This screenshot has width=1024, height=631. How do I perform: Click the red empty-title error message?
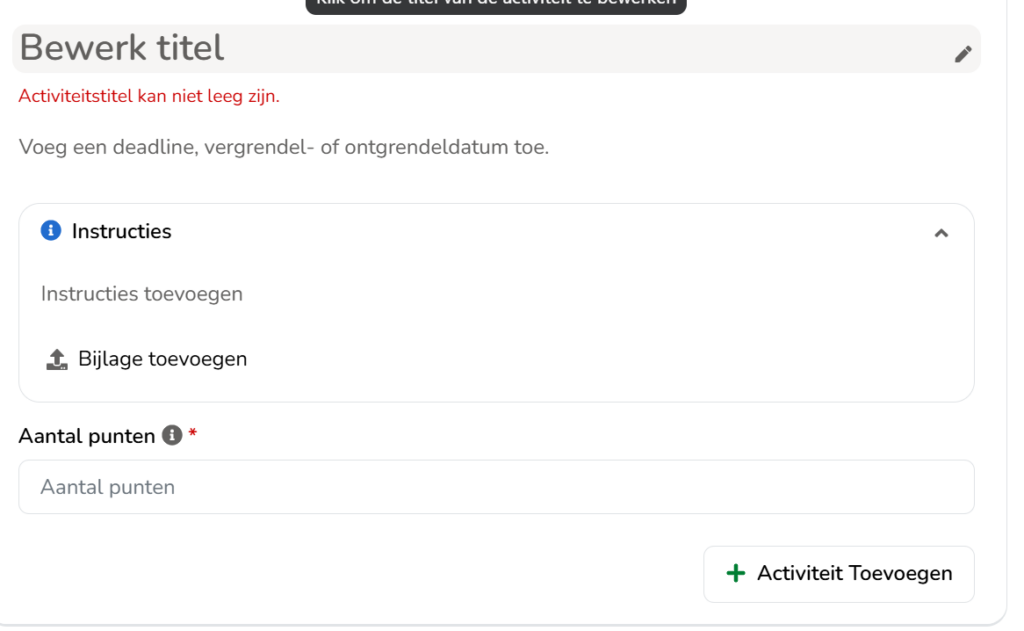pyautogui.click(x=149, y=96)
